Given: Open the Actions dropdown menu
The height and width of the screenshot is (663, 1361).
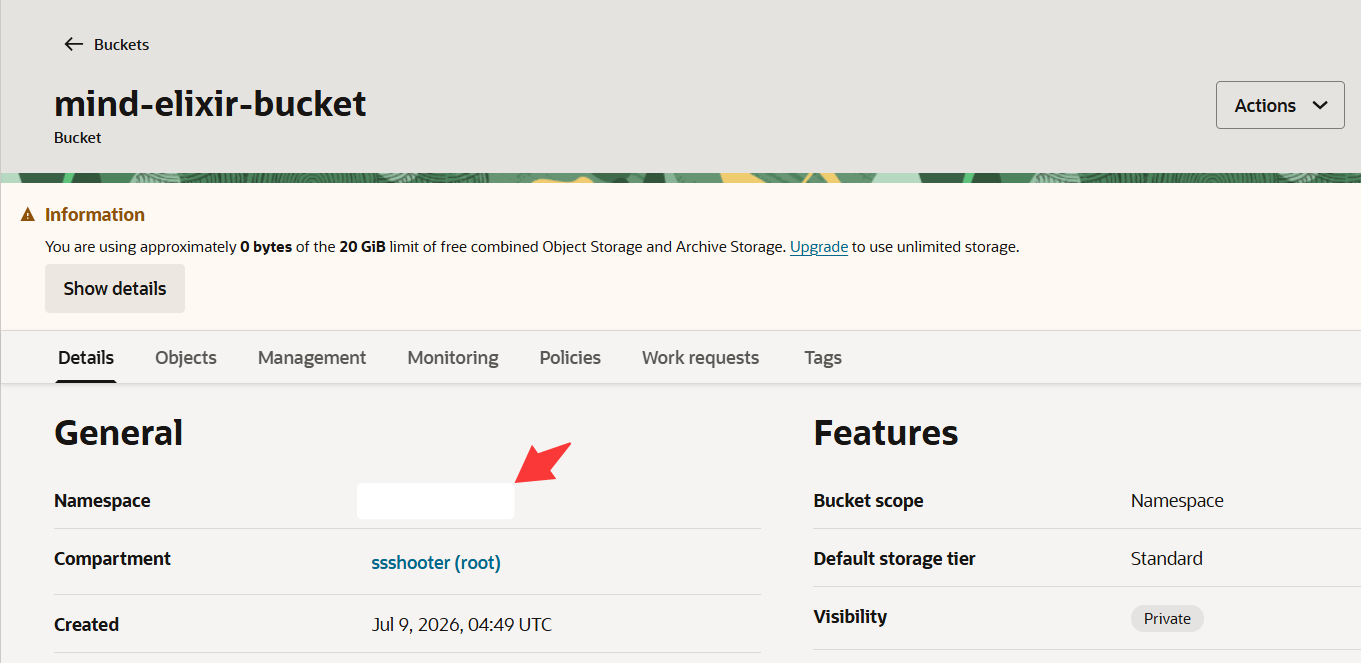Looking at the screenshot, I should (1280, 105).
